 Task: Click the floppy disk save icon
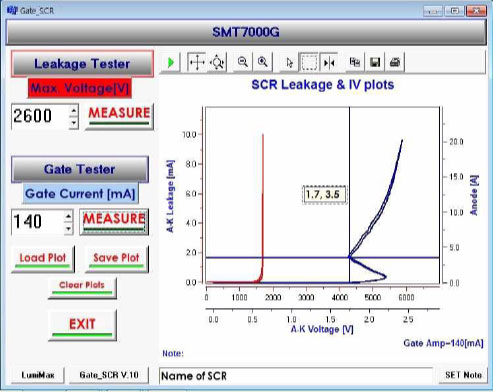click(375, 62)
